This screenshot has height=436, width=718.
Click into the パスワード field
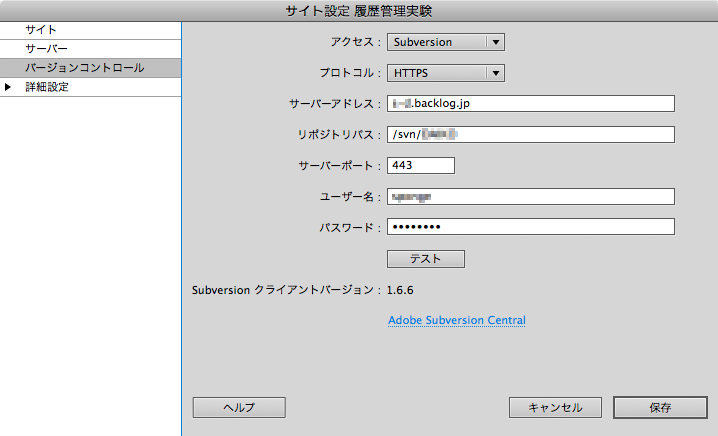coord(530,227)
